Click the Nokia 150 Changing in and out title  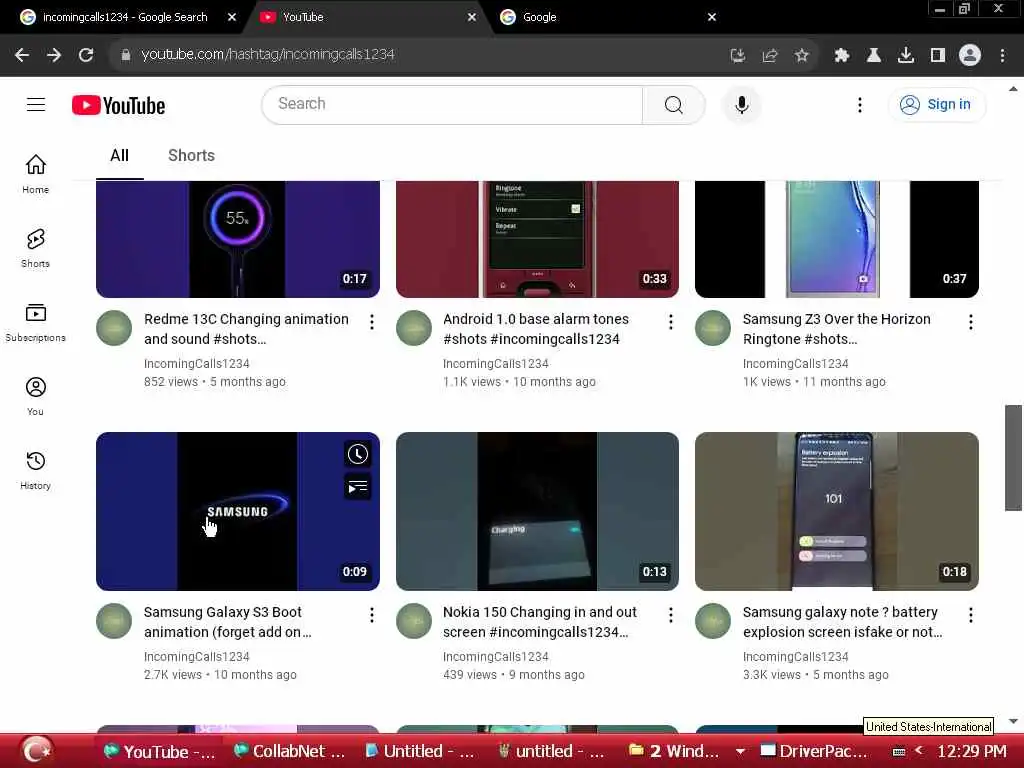(x=539, y=622)
